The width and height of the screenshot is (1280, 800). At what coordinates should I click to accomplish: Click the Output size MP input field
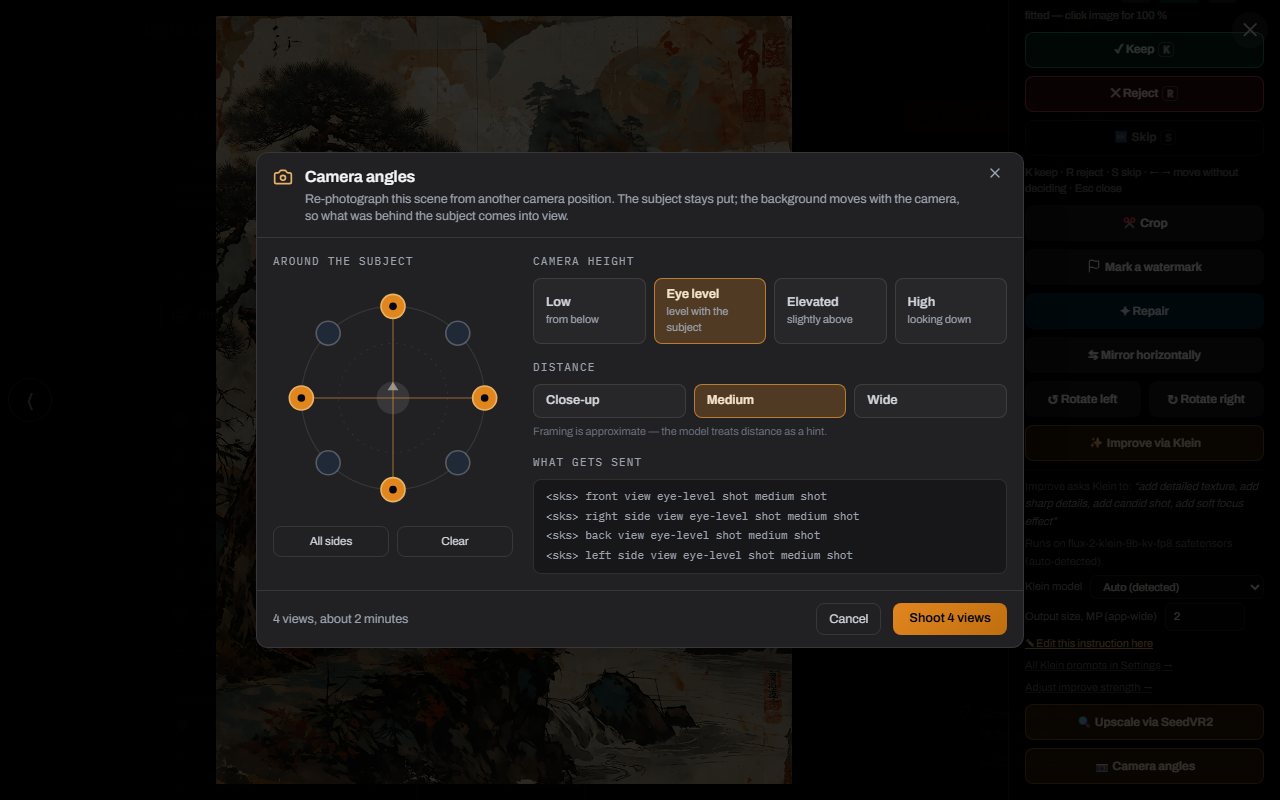(x=1204, y=617)
